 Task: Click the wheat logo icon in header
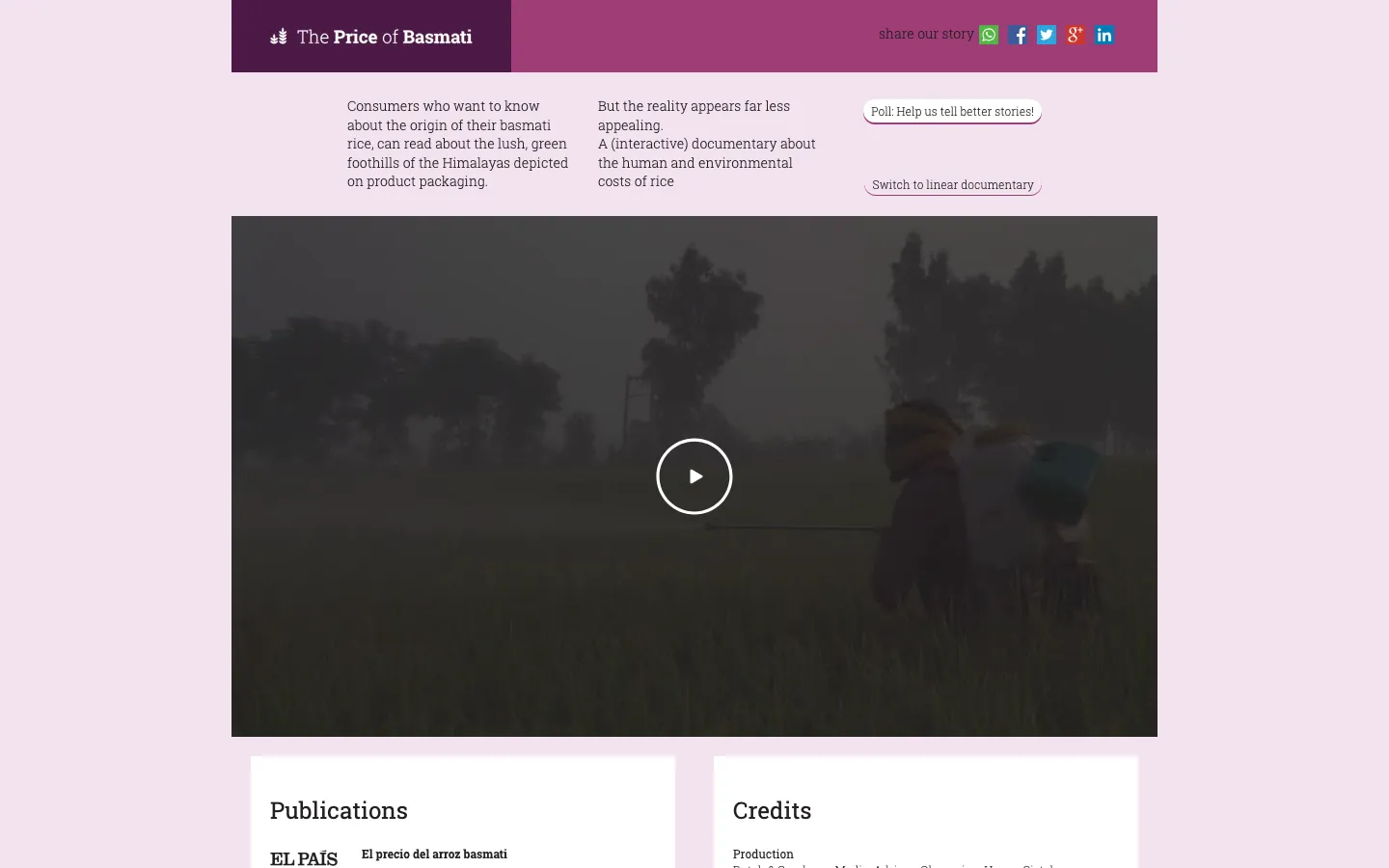tap(279, 37)
